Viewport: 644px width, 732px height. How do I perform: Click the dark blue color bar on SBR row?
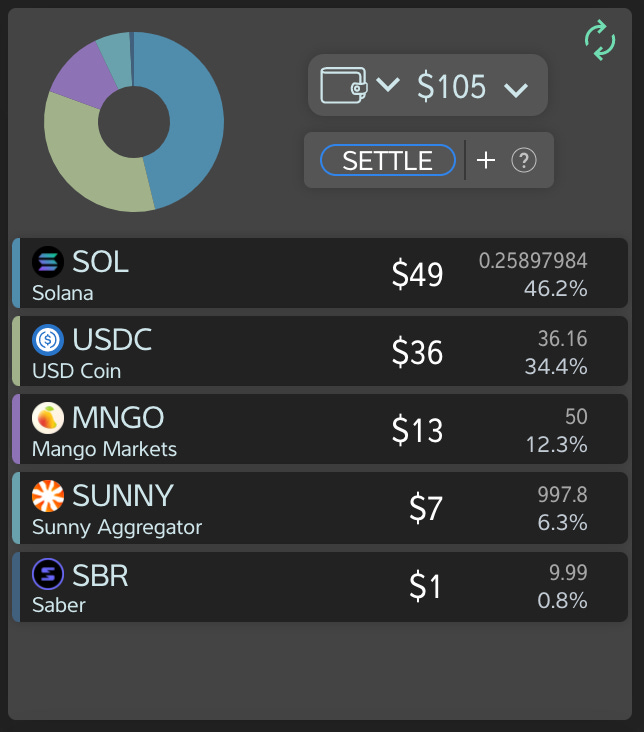[x=16, y=587]
